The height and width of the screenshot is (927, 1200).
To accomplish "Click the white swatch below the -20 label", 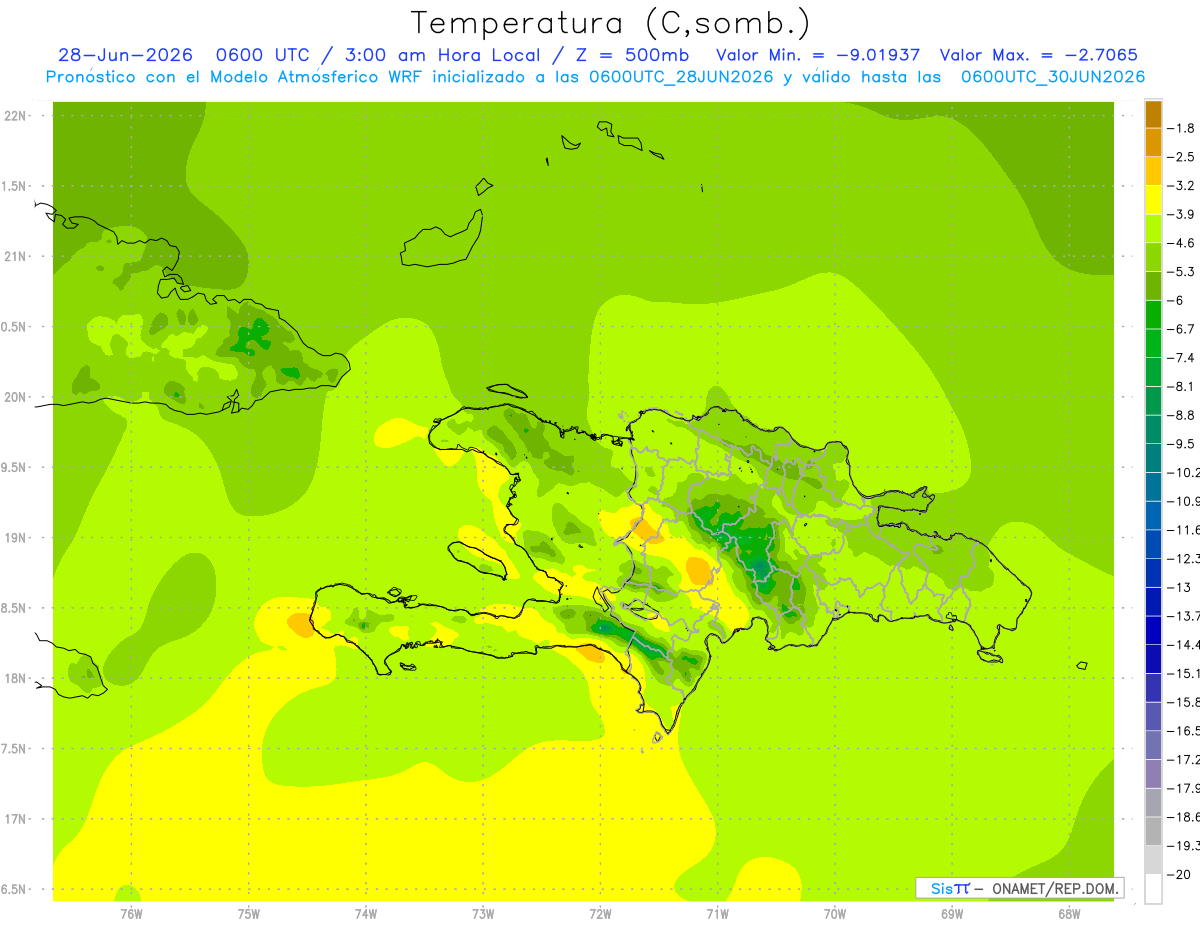I will (1153, 888).
